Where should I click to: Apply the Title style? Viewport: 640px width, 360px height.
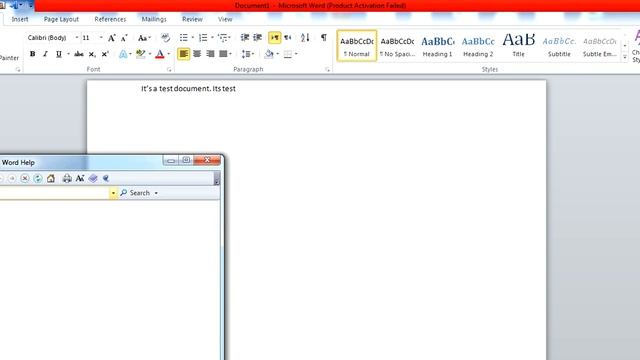coord(518,46)
